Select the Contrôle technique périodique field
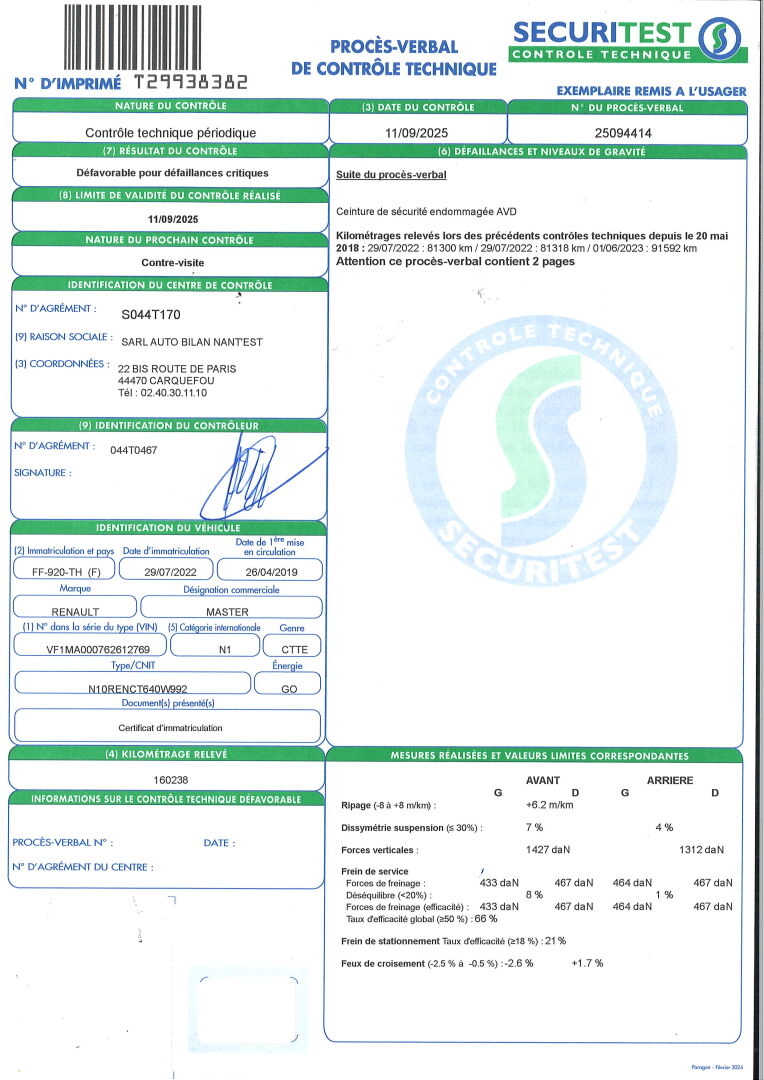This screenshot has width=764, height=1080. tap(170, 132)
